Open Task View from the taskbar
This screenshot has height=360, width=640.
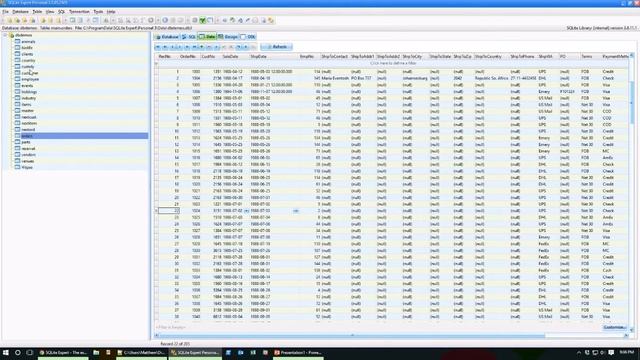tap(30, 353)
